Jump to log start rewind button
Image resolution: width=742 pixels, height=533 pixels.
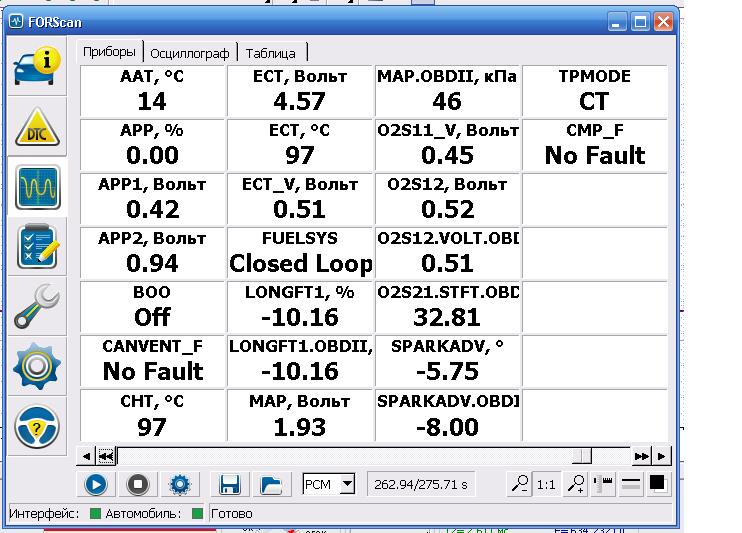[106, 456]
